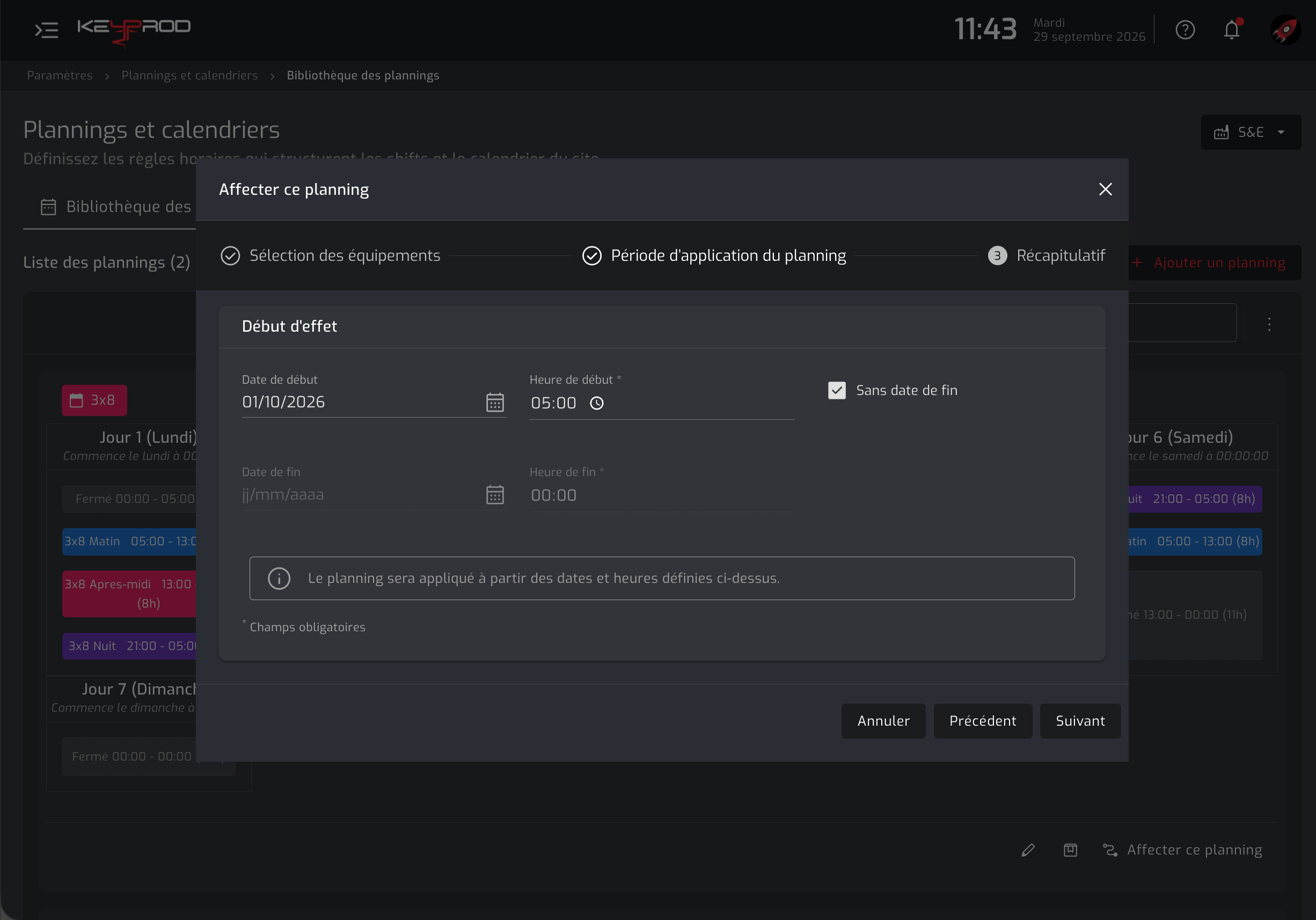Screen dimensions: 1316x920
Task: Click the Heure de début field
Action: 661,404
